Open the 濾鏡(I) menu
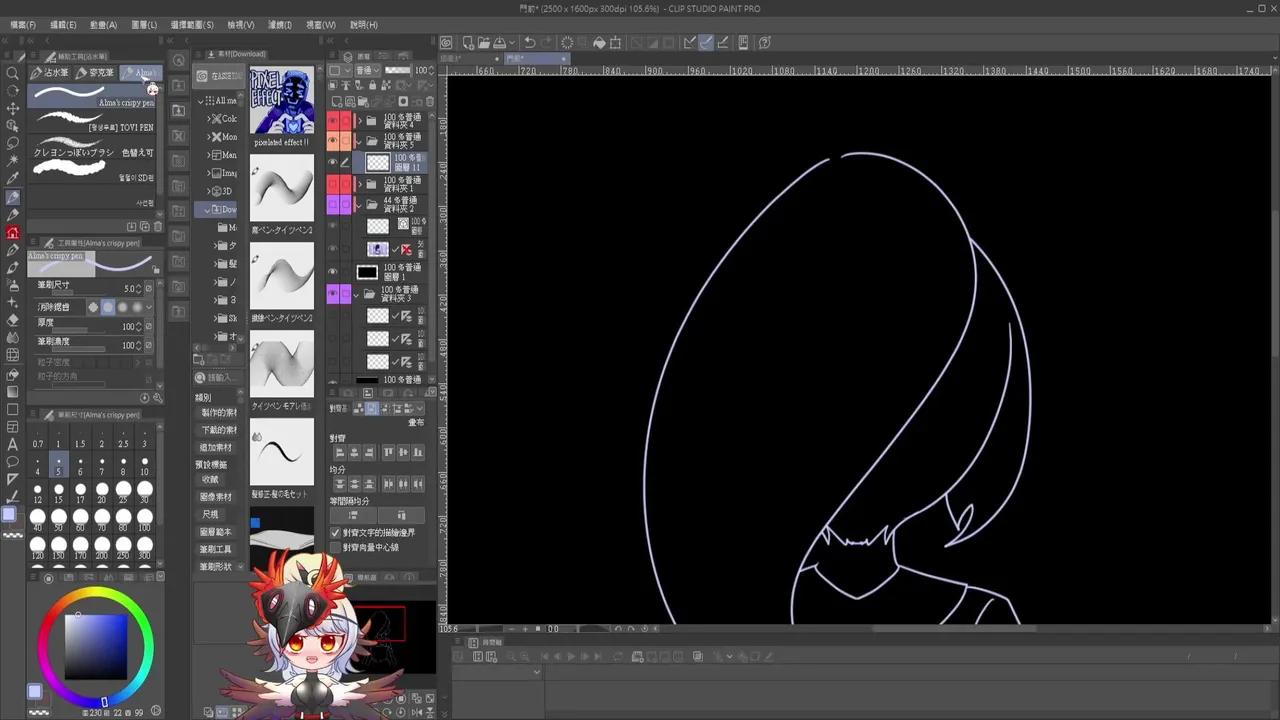This screenshot has width=1280, height=720. tap(280, 25)
